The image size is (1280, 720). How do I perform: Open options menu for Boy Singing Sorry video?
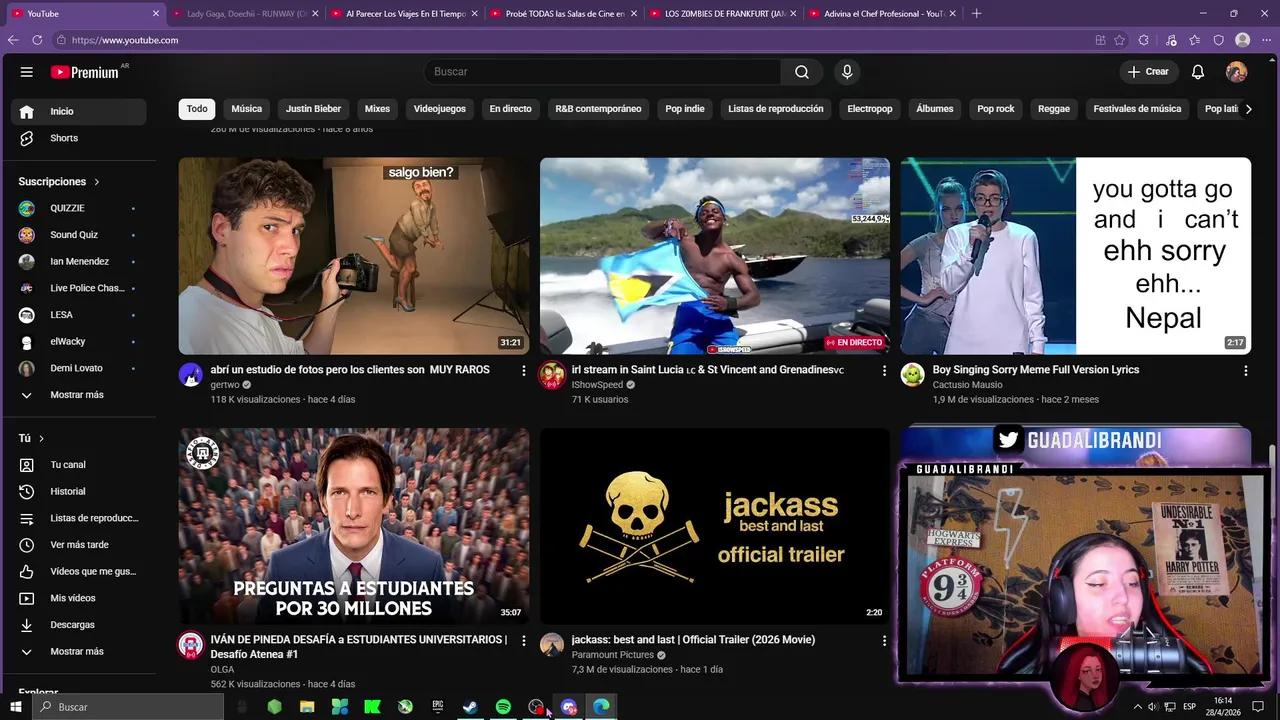pos(1245,371)
